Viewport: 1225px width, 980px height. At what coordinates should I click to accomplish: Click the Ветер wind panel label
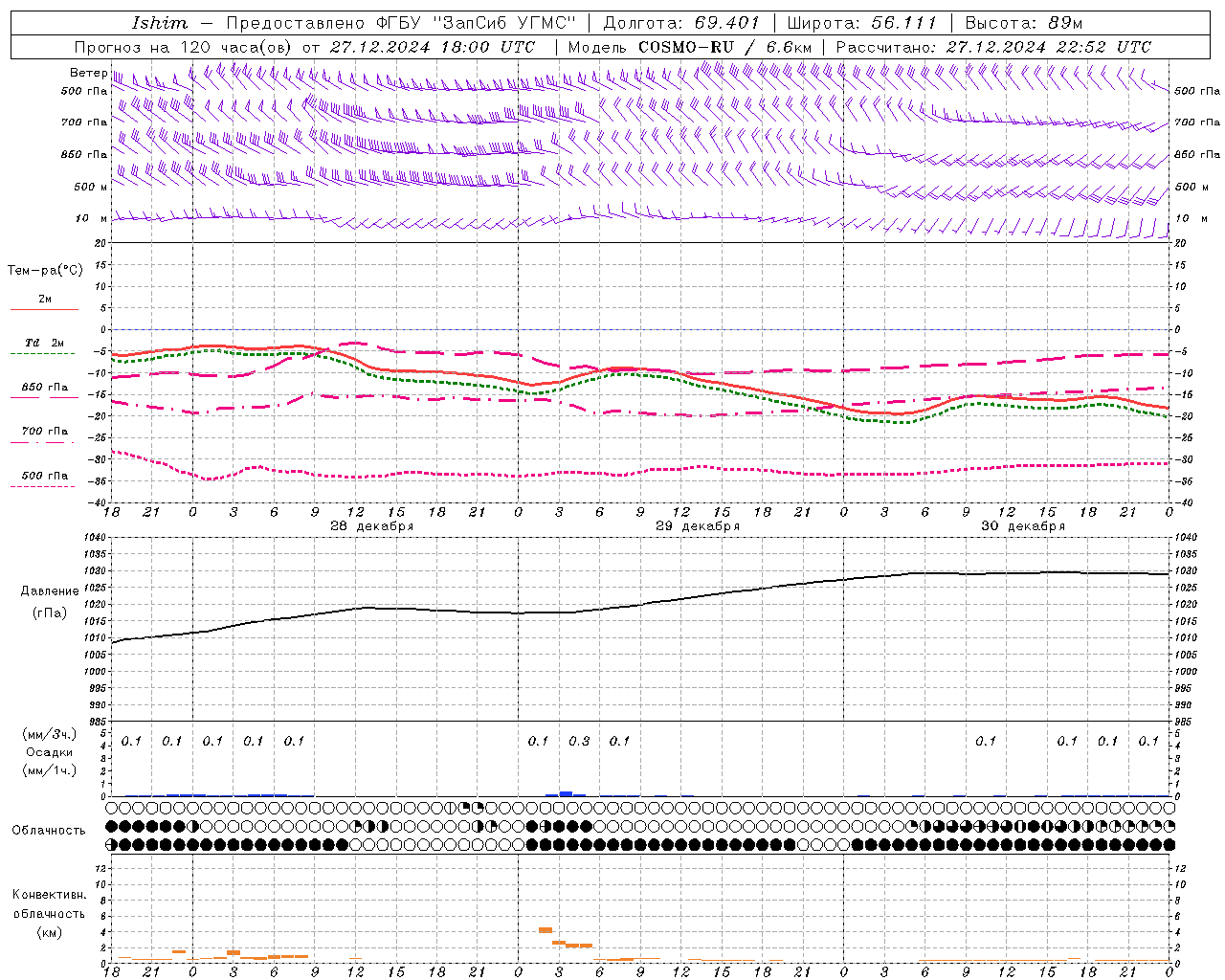[x=88, y=73]
